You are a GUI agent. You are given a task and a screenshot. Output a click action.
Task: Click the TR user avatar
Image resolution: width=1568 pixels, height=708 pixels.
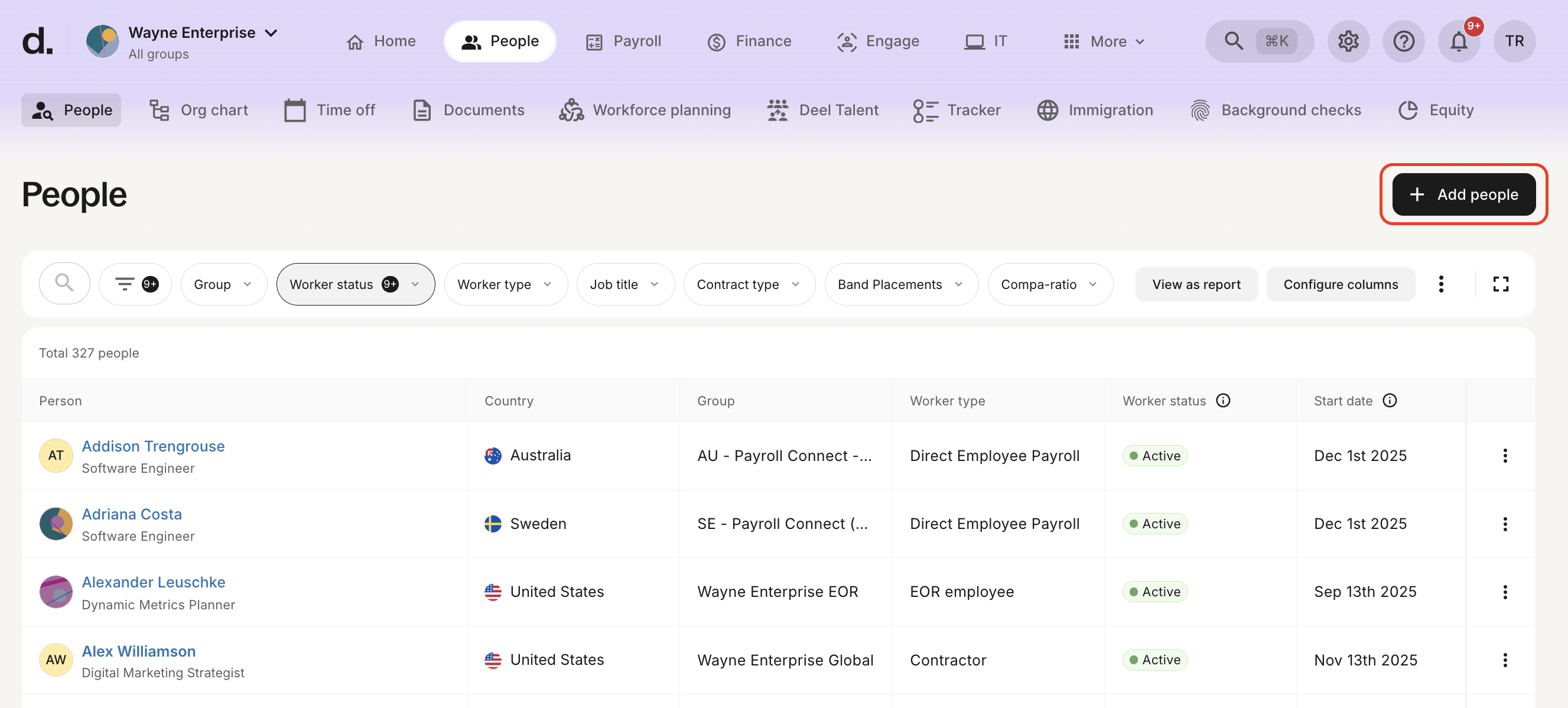pos(1514,41)
